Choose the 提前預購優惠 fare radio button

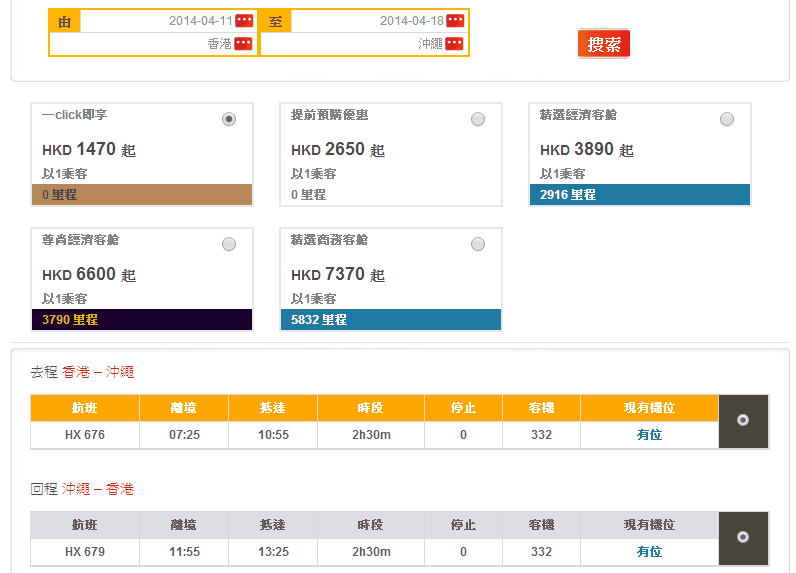click(478, 119)
